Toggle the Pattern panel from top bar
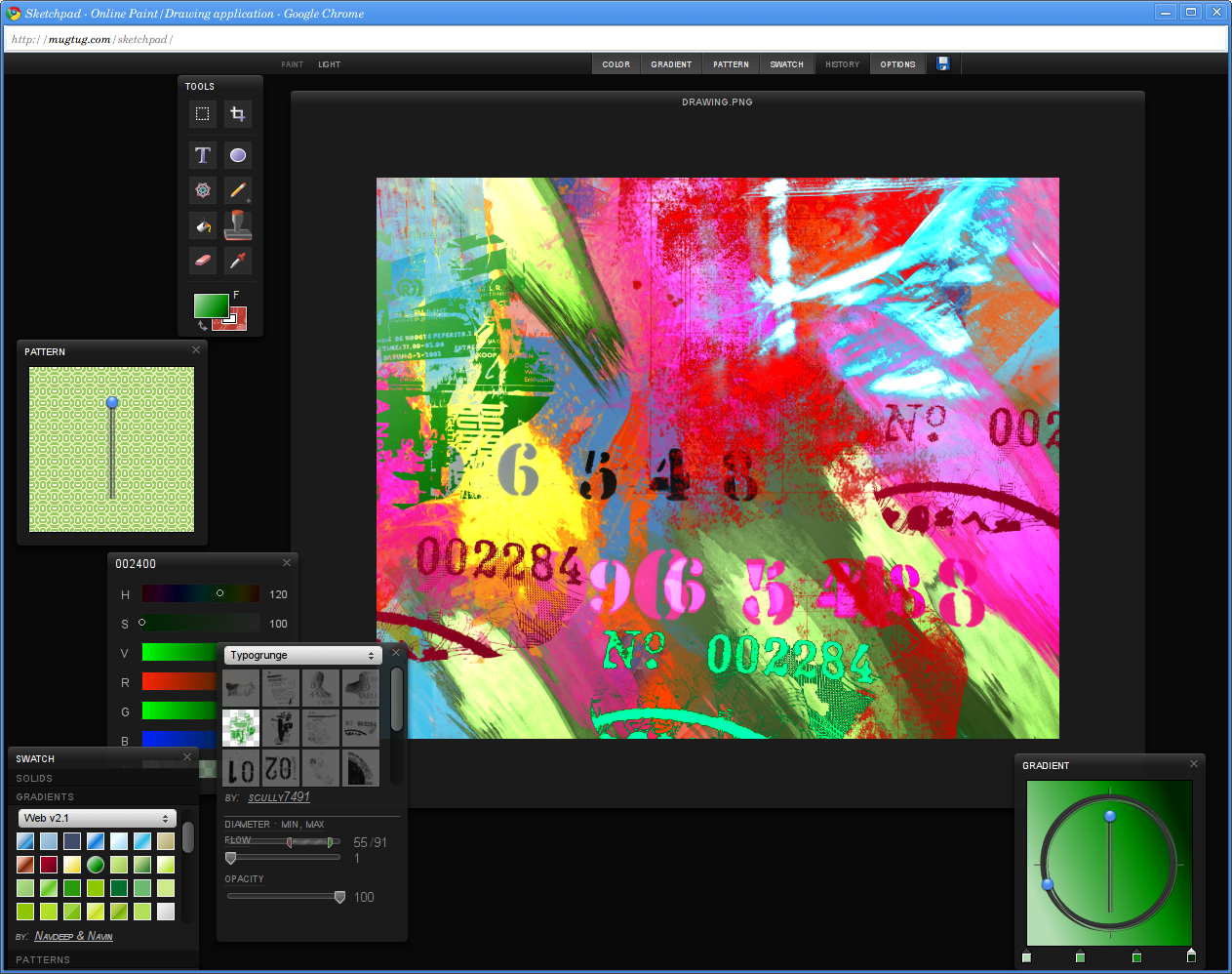The height and width of the screenshot is (974, 1232). coord(731,64)
